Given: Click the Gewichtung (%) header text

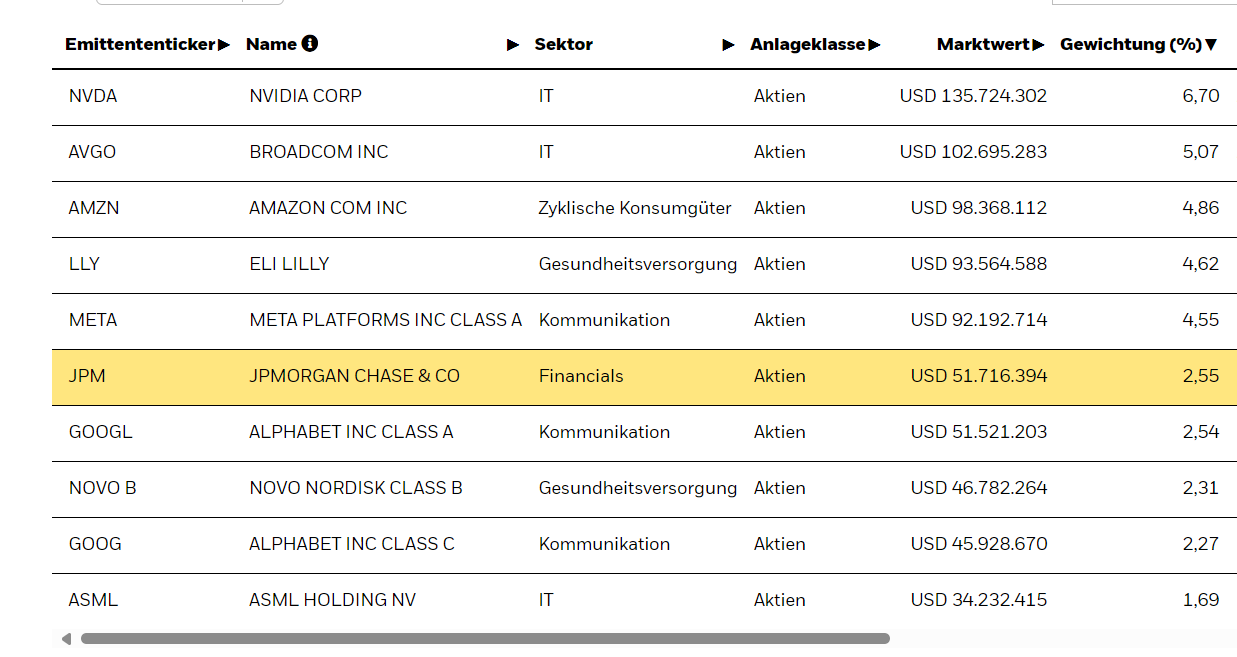Looking at the screenshot, I should tap(1130, 44).
